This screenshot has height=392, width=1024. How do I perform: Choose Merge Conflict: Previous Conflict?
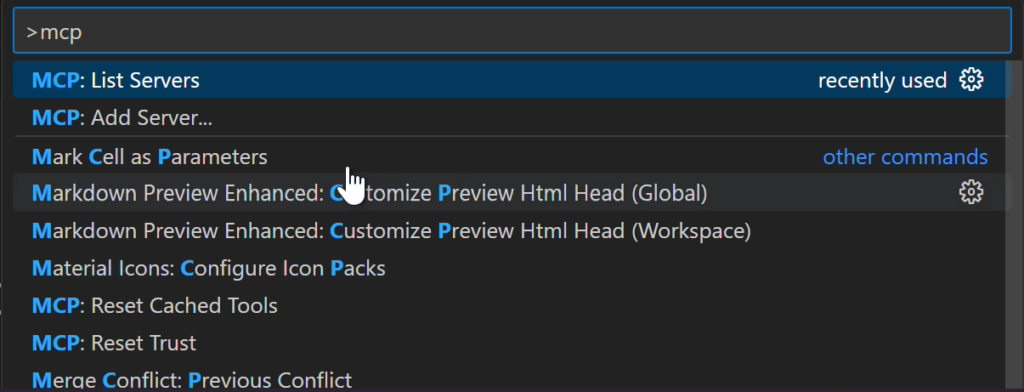point(512,380)
